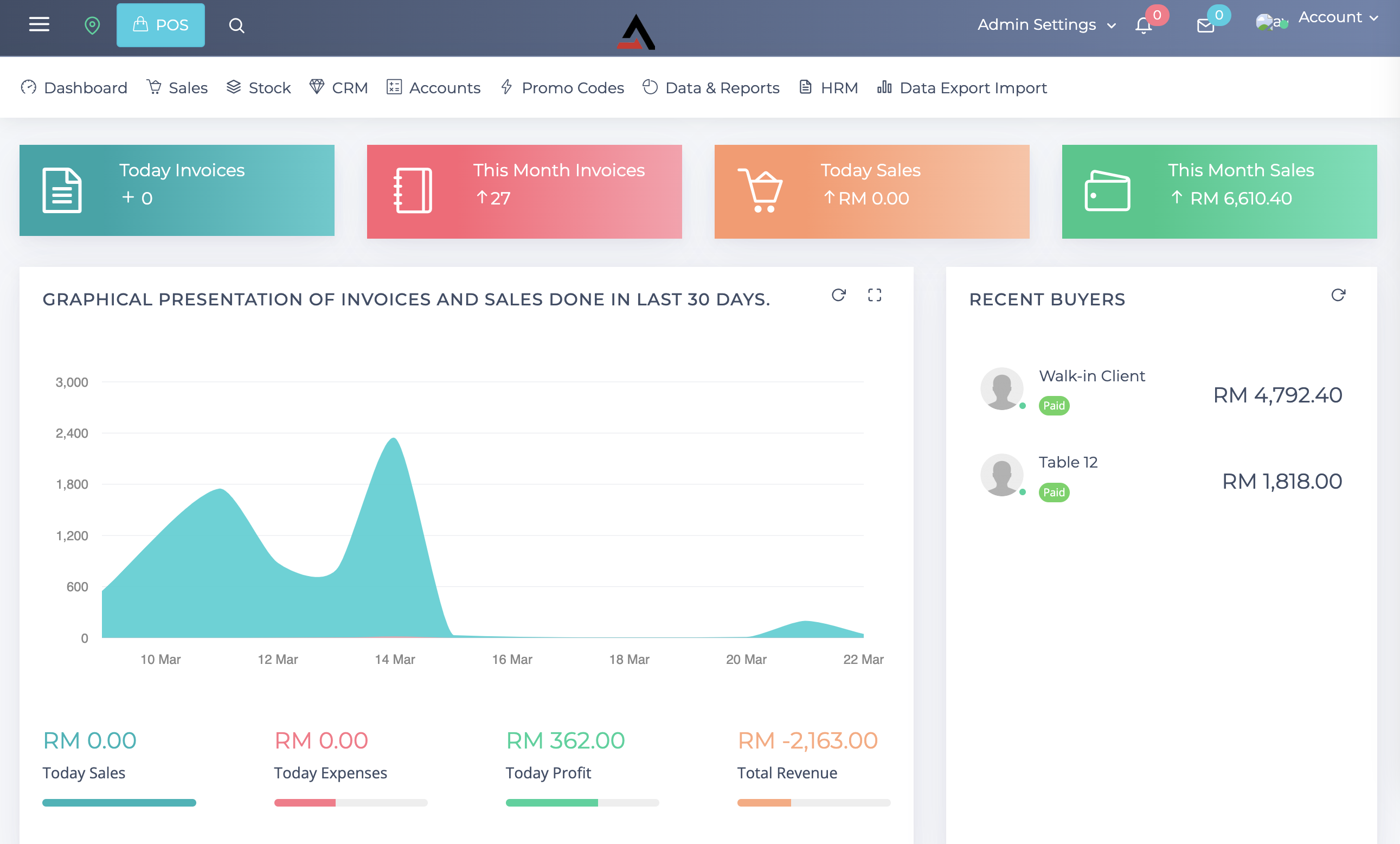This screenshot has width=1400, height=844.
Task: Open the notifications bell
Action: (x=1143, y=25)
